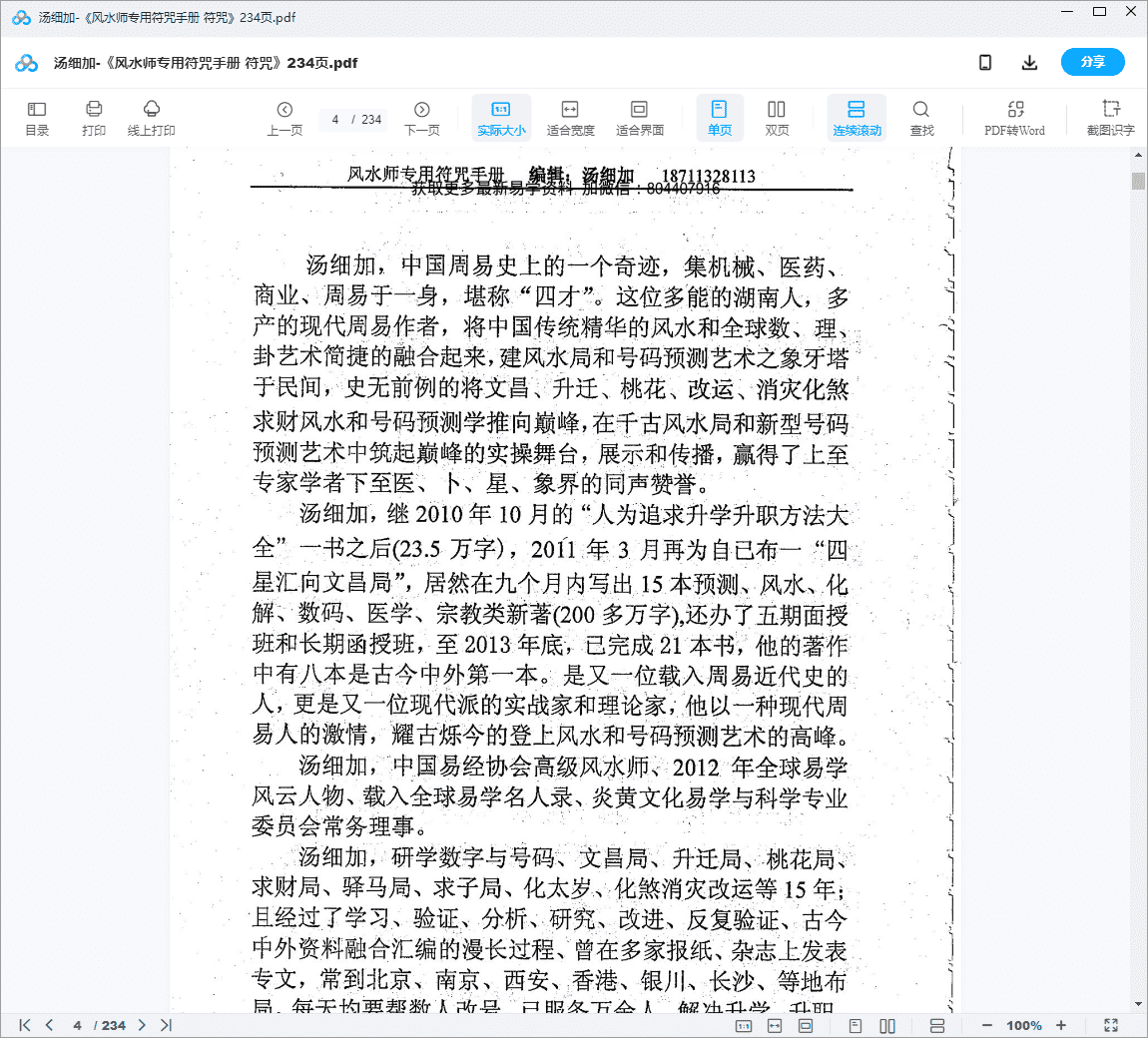Click the 打印 print icon

point(94,117)
